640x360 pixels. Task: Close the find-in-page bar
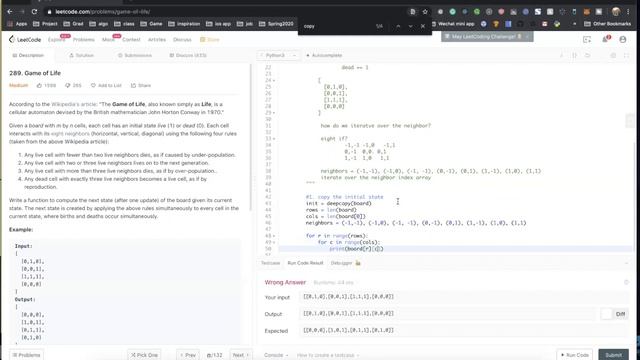[x=423, y=26]
